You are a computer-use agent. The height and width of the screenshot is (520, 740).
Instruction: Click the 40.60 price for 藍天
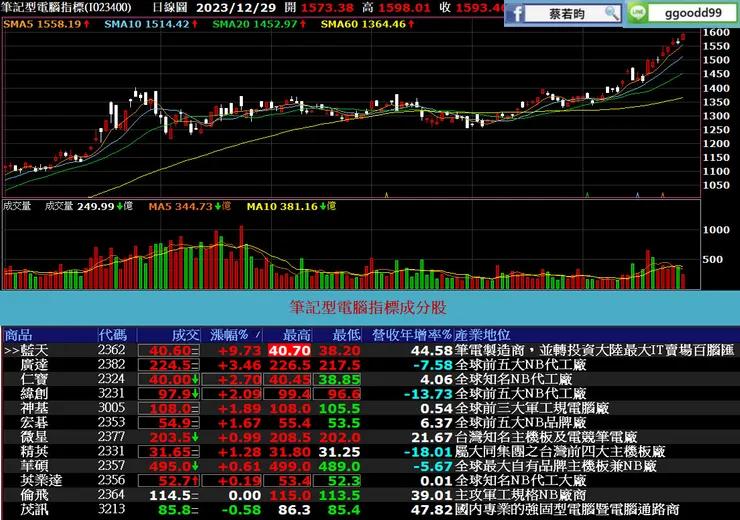click(x=170, y=351)
